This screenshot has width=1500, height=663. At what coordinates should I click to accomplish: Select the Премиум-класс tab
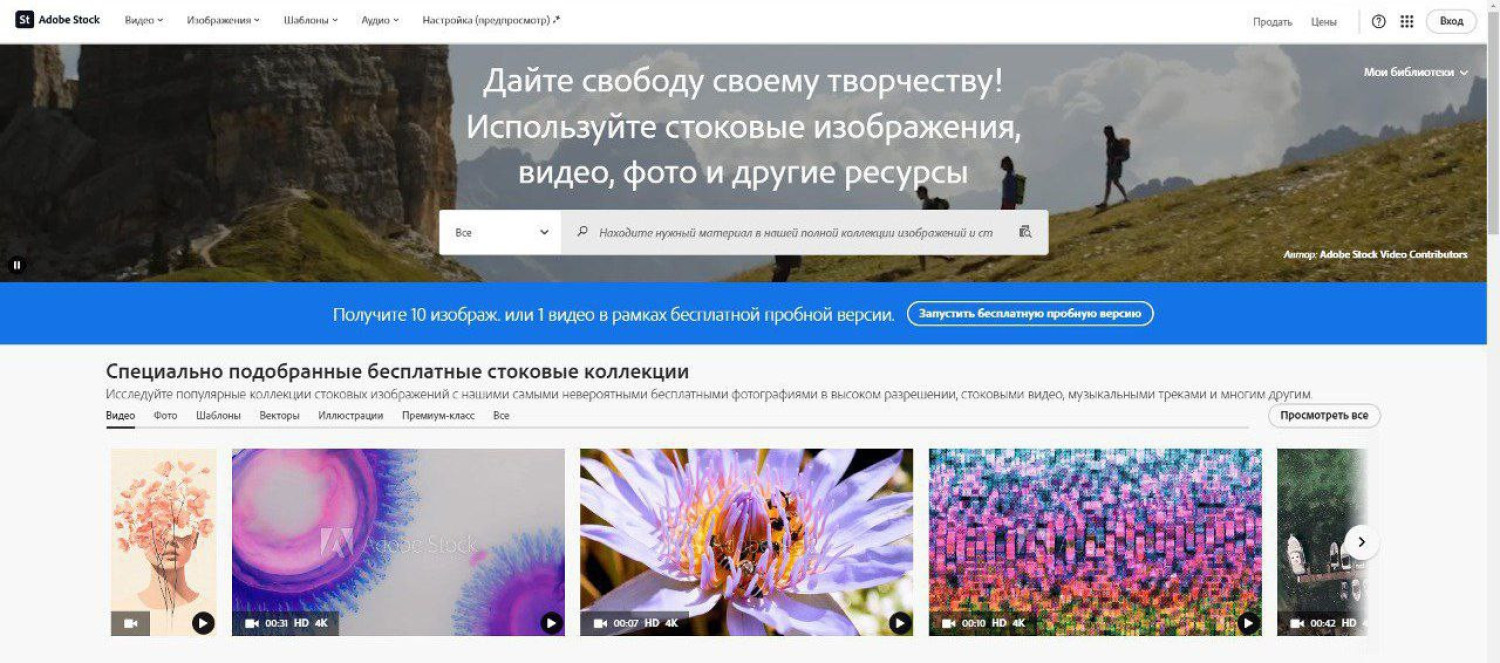(x=438, y=415)
